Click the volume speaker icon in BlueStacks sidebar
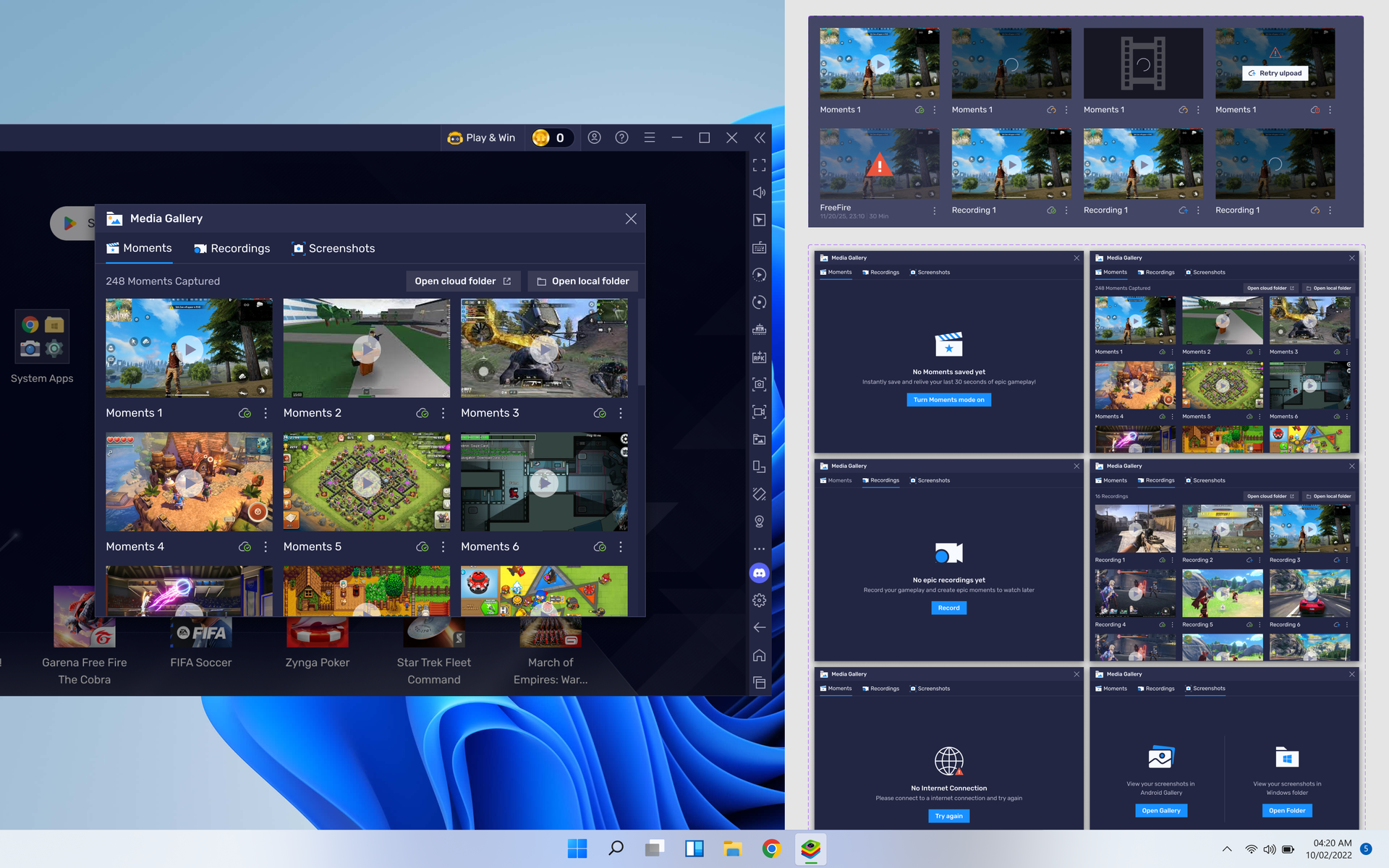The height and width of the screenshot is (868, 1389). [759, 192]
